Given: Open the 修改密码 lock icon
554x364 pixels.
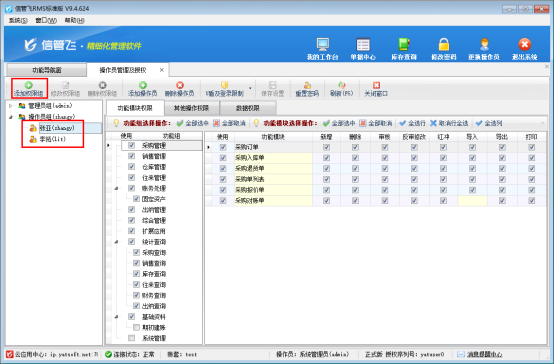Looking at the screenshot, I should click(x=444, y=49).
